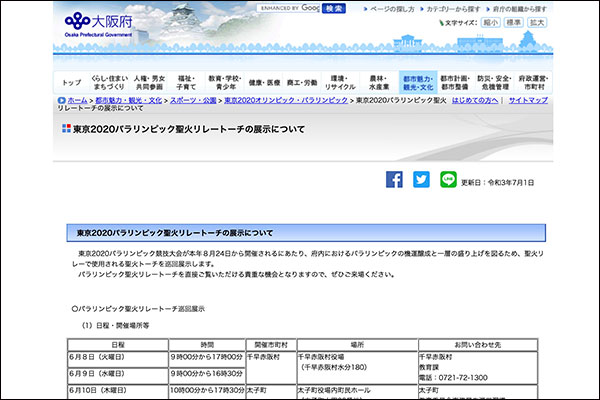
Task: Open 東京2020オリンピック・パラリンピック breadcrumb
Action: pos(286,101)
